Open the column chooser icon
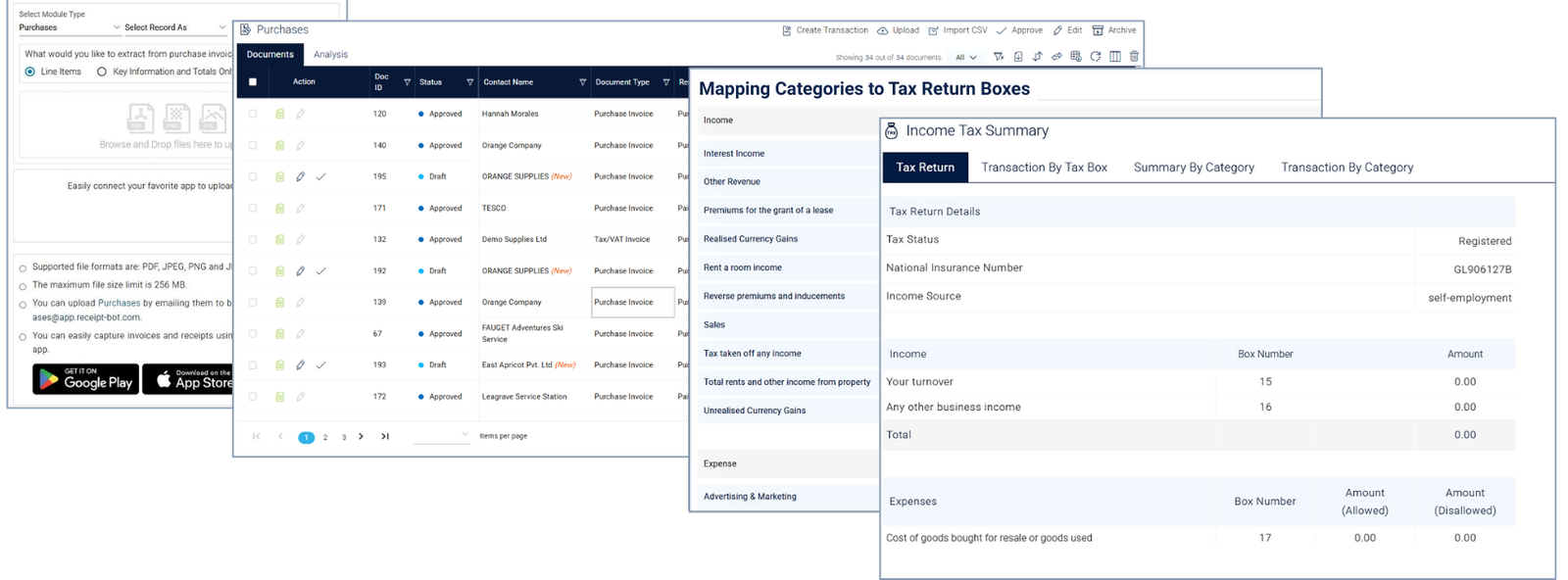Screen dimensions: 1568x580 pos(1114,57)
